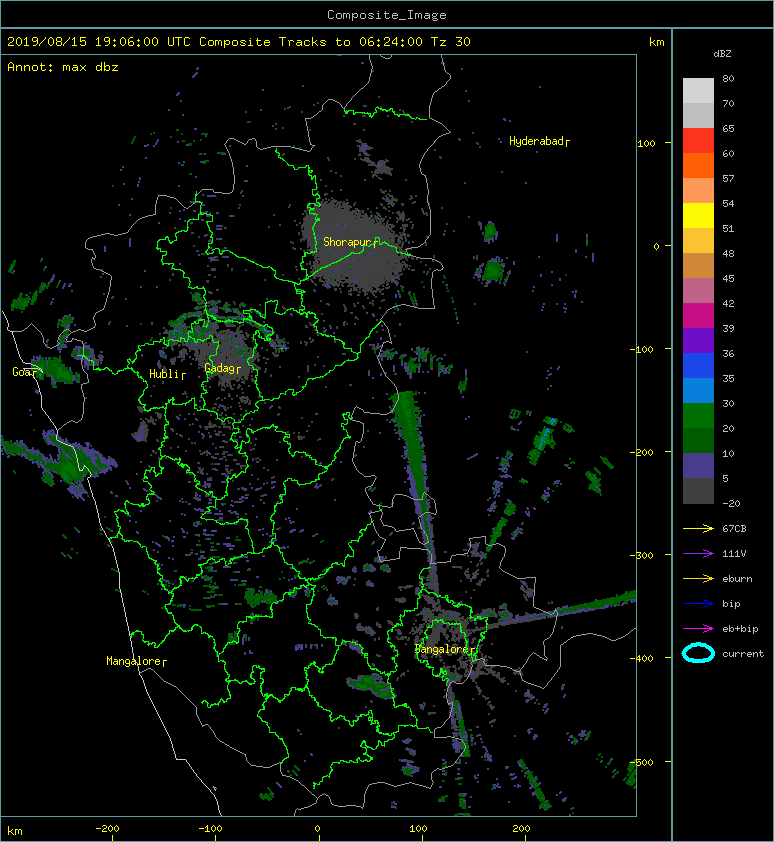Click the 200 km tick on horizontal axis

pos(521,829)
